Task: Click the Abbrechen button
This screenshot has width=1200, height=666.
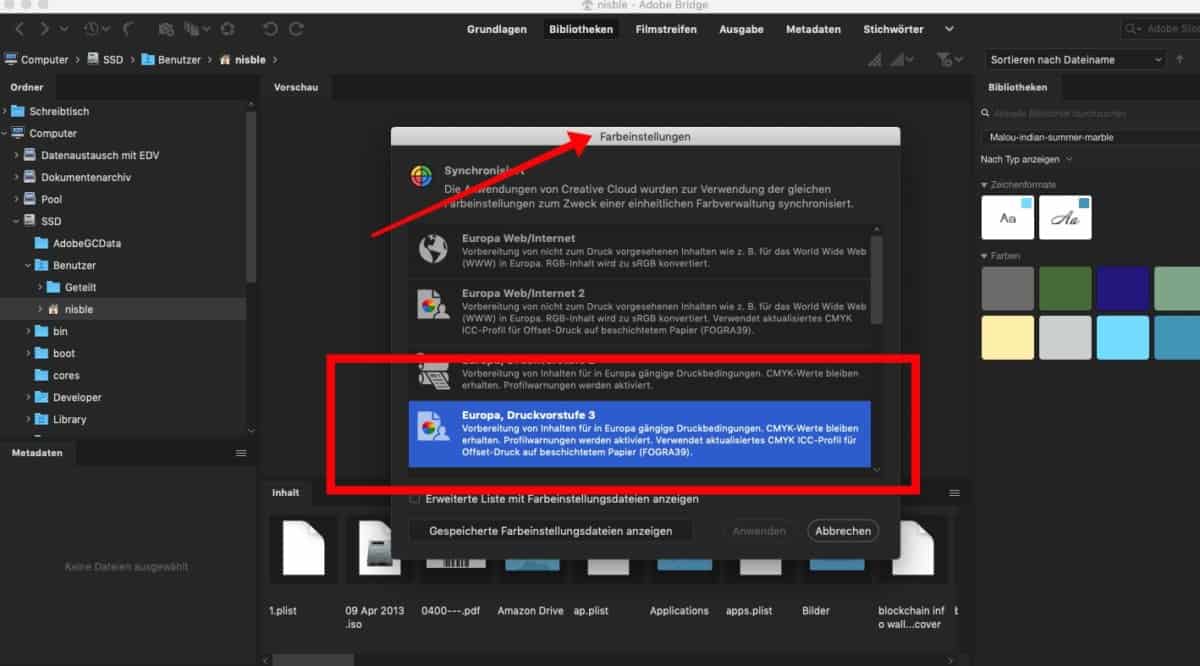Action: point(842,531)
